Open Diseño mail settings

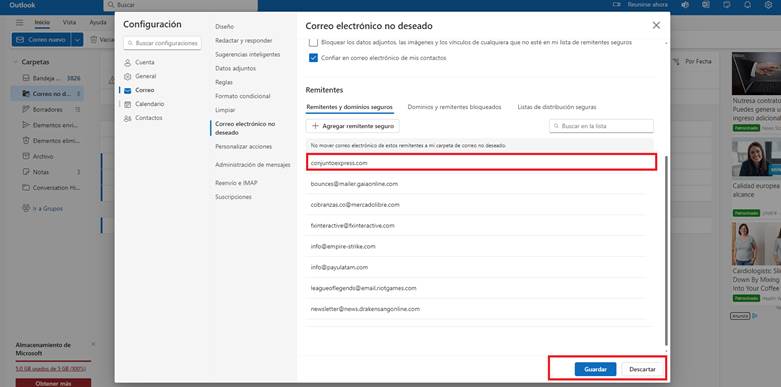[224, 26]
